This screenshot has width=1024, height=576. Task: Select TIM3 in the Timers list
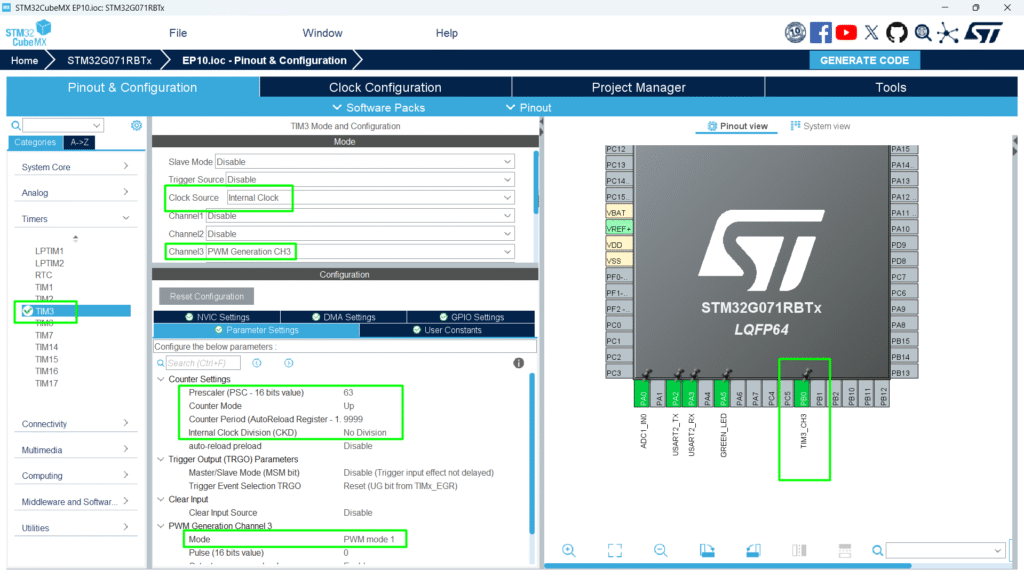[44, 311]
